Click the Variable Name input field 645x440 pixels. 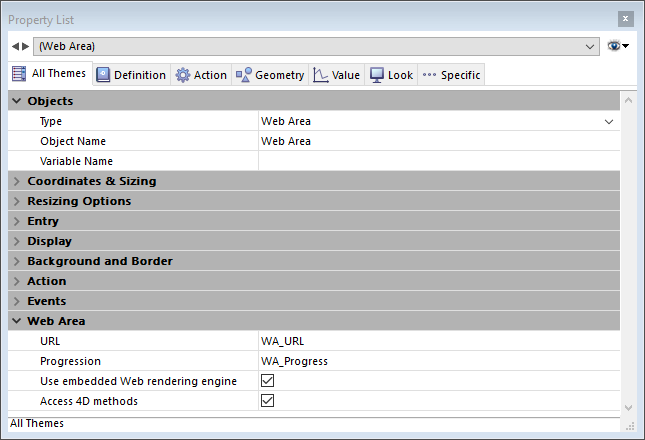438,161
